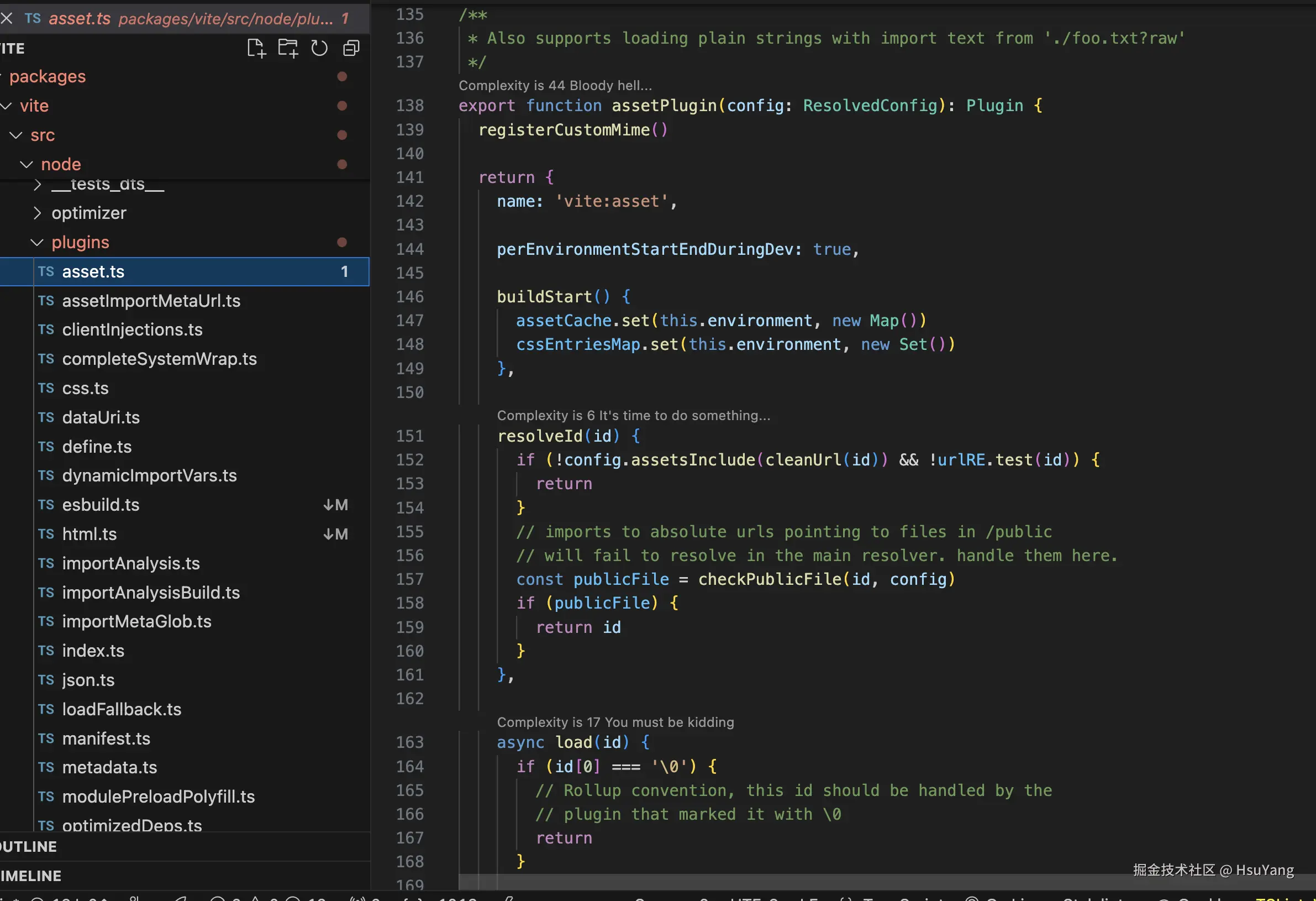Collapse the src folder chevron

pyautogui.click(x=16, y=135)
